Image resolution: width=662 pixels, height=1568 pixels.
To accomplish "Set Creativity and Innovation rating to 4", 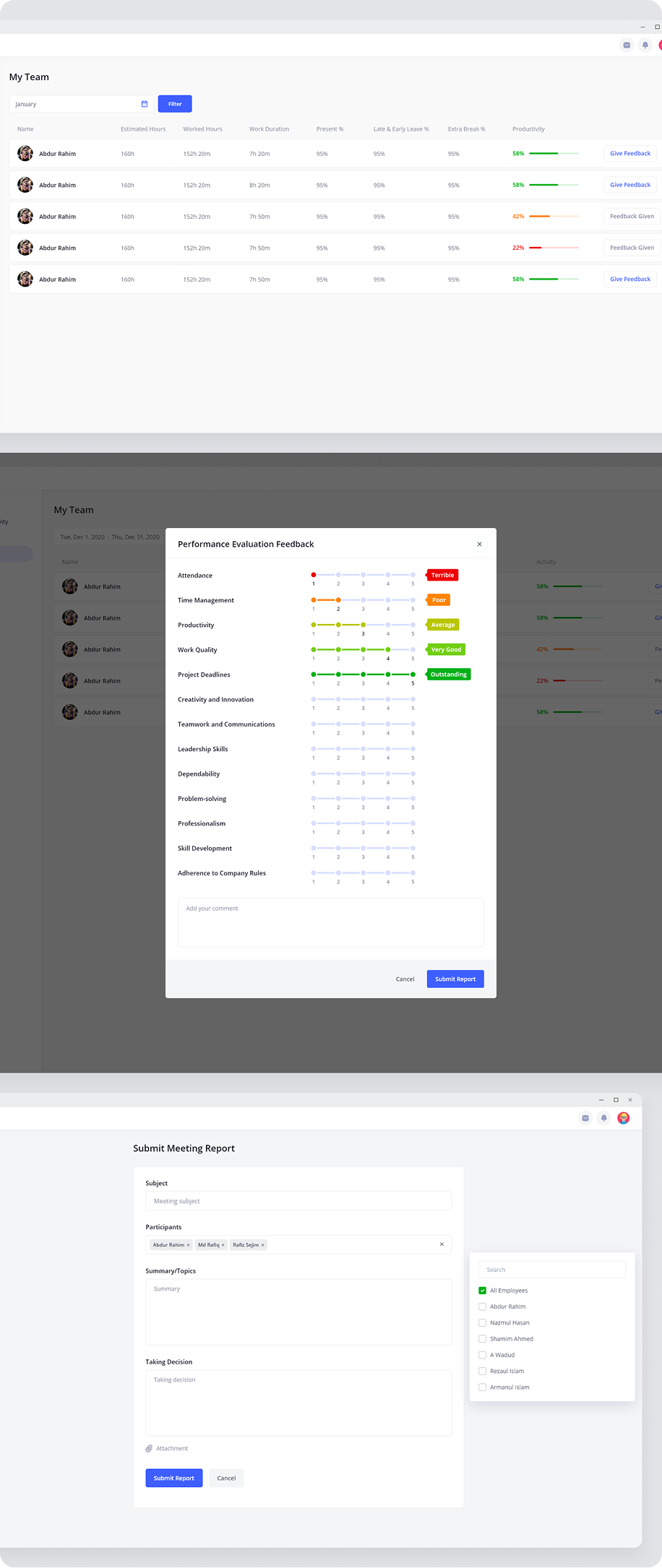I will [x=388, y=699].
